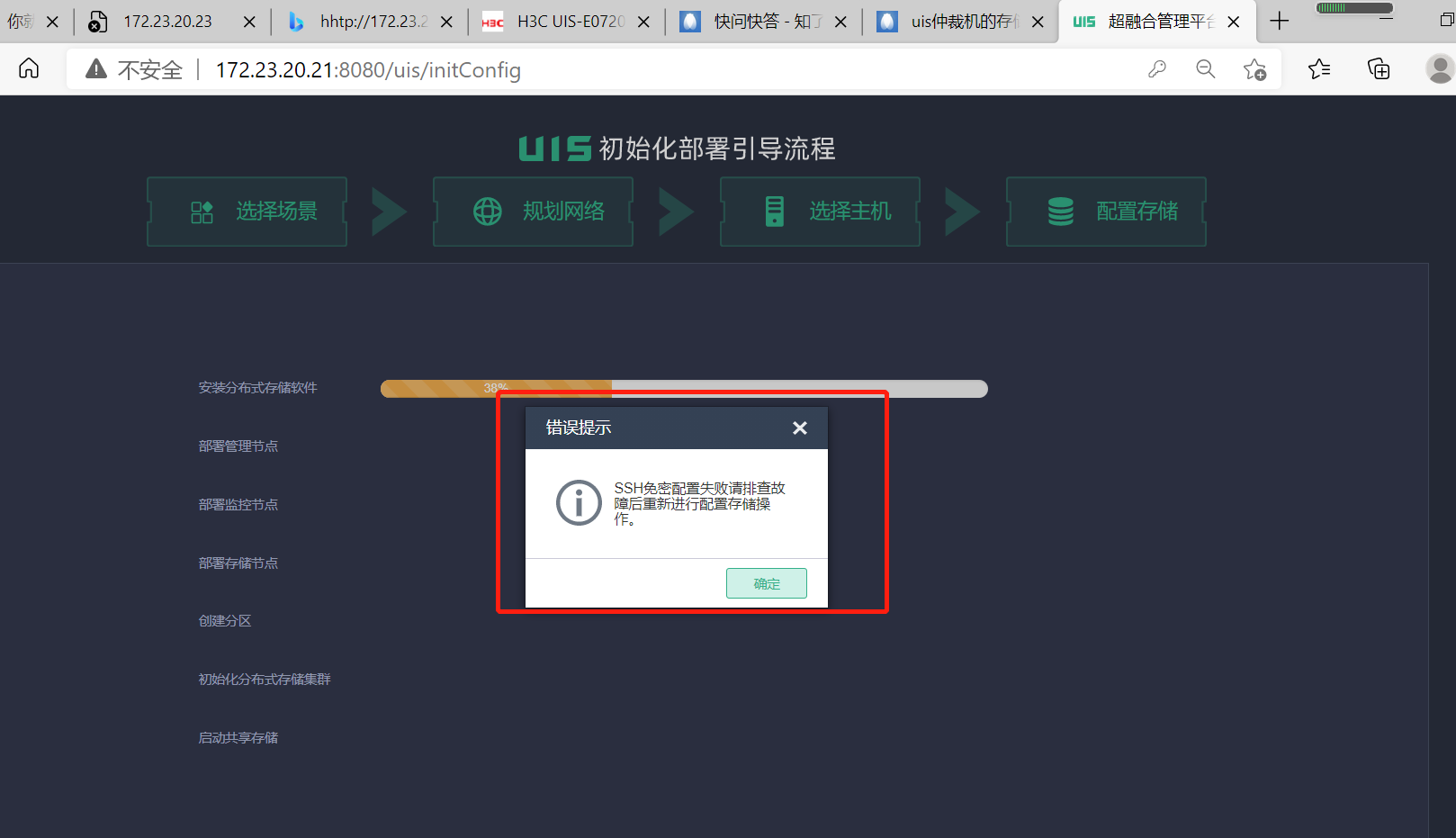Go to the 选择主机 wizard step

click(x=820, y=212)
